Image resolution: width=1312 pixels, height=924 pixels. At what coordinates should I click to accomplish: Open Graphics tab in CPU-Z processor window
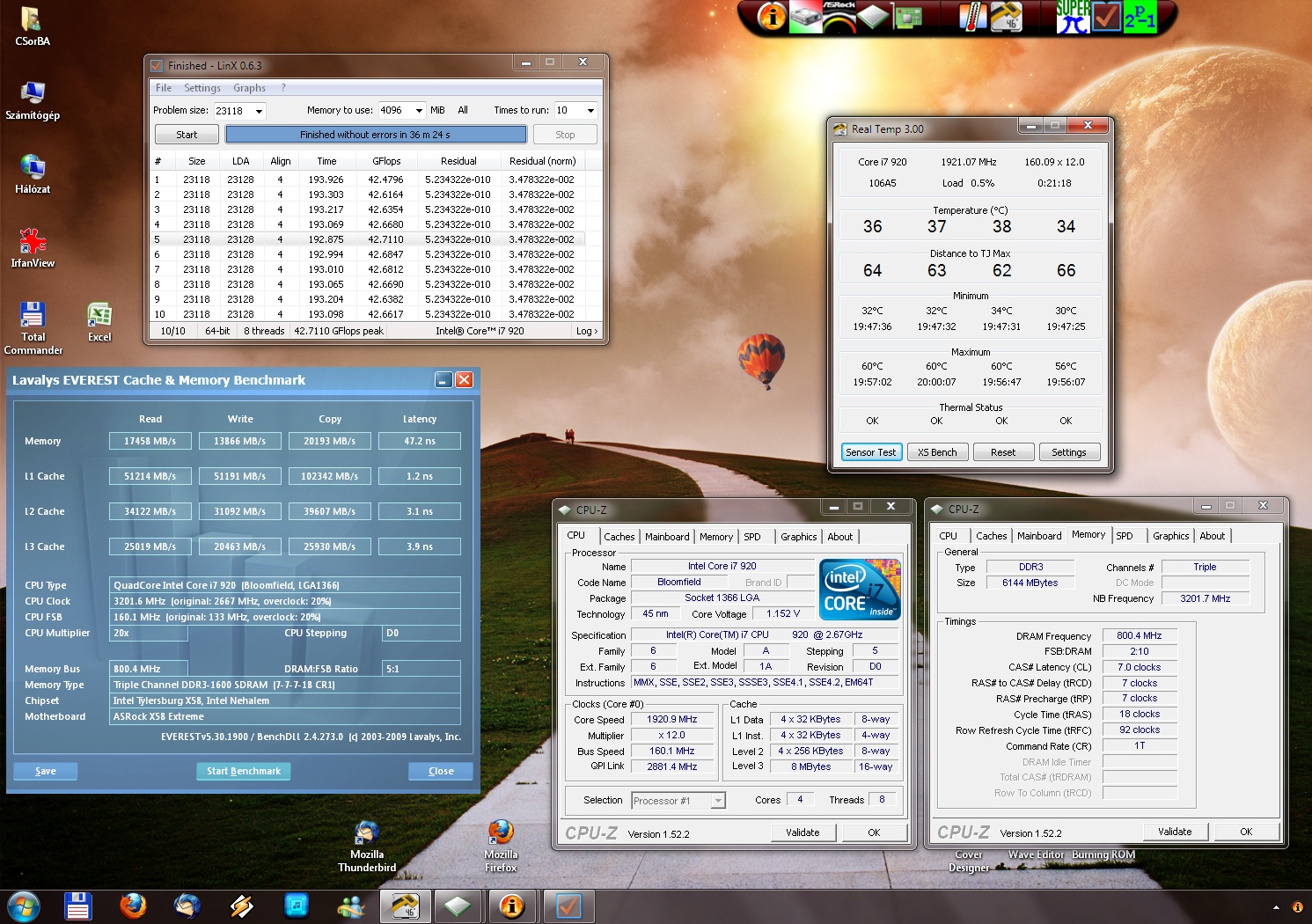click(798, 537)
